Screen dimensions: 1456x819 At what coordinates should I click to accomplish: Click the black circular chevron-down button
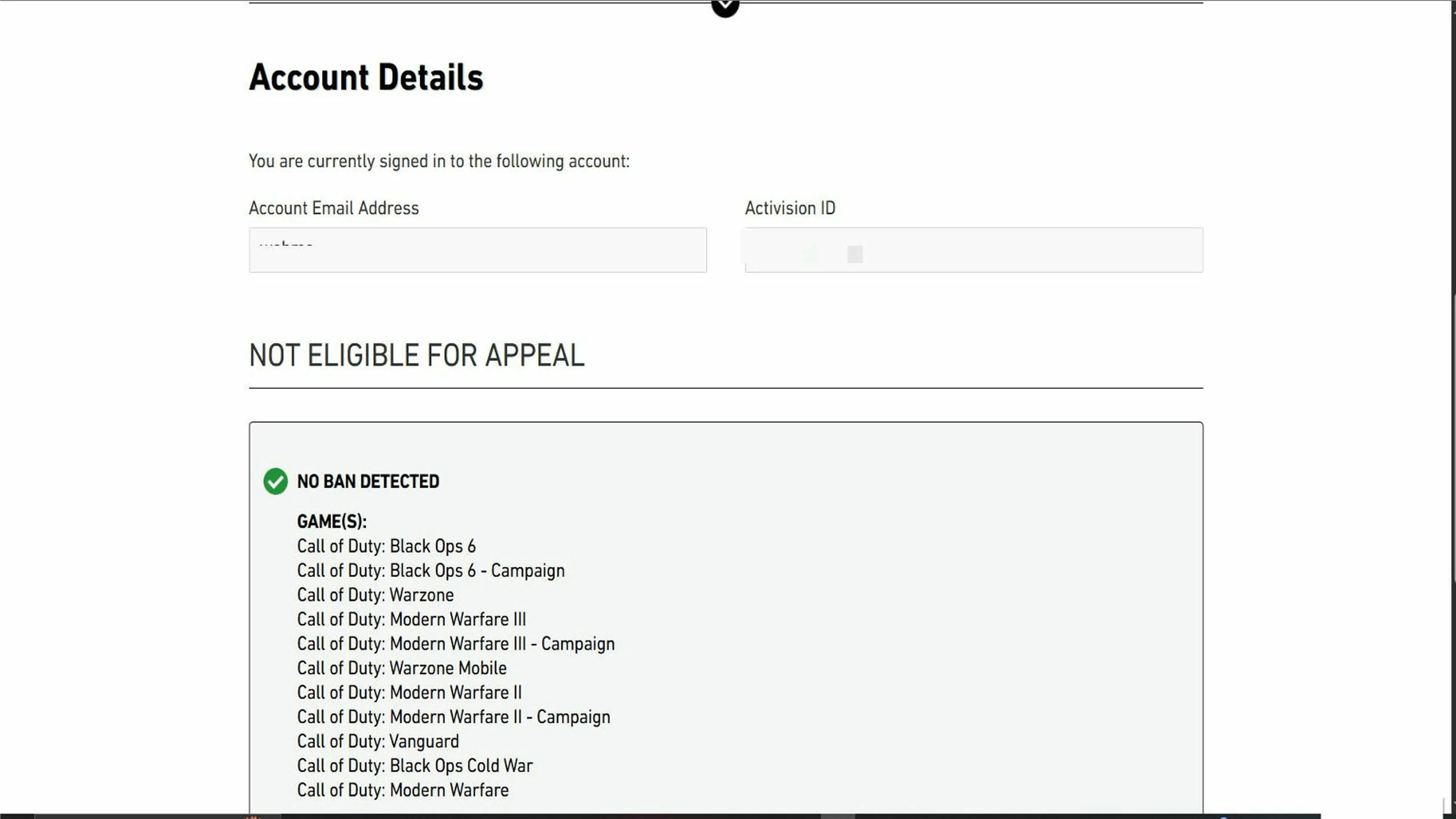(725, 7)
